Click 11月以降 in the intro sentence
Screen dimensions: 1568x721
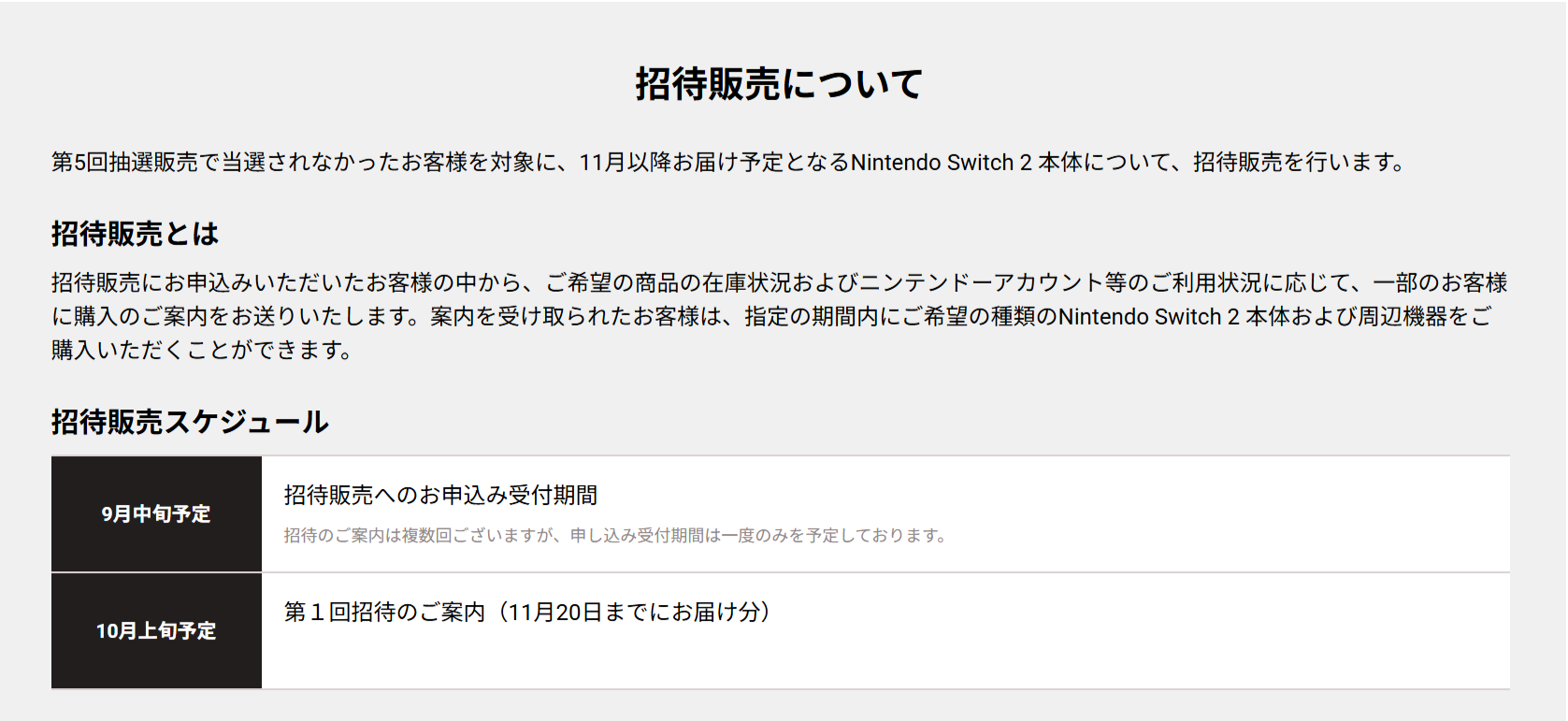pyautogui.click(x=625, y=163)
